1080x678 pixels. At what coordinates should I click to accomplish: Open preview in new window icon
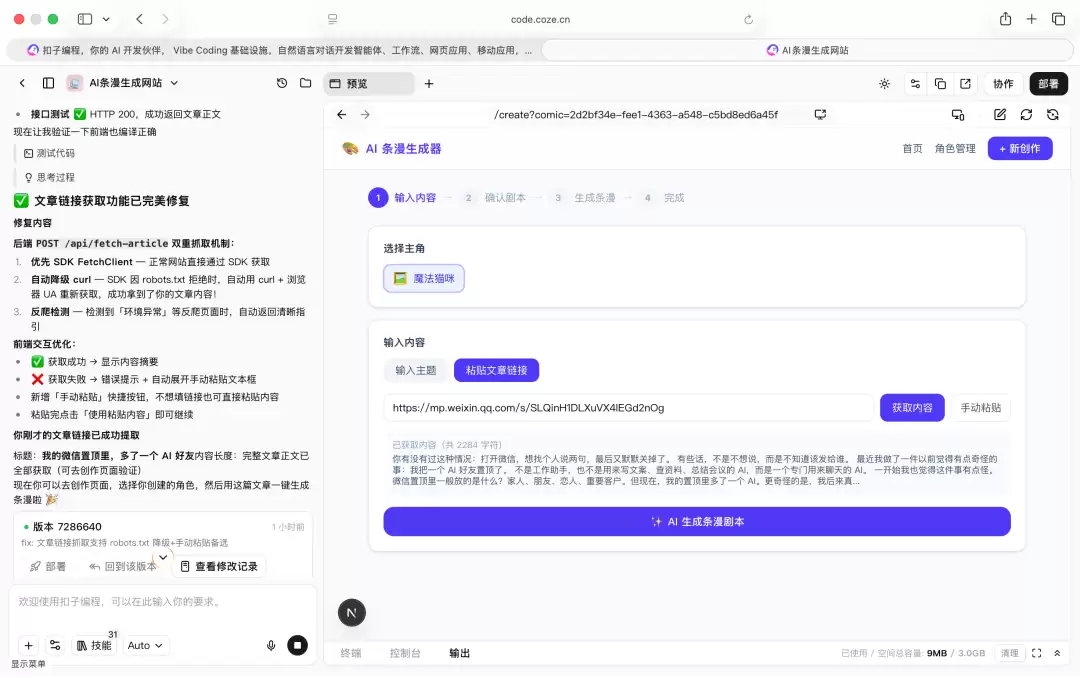(965, 83)
